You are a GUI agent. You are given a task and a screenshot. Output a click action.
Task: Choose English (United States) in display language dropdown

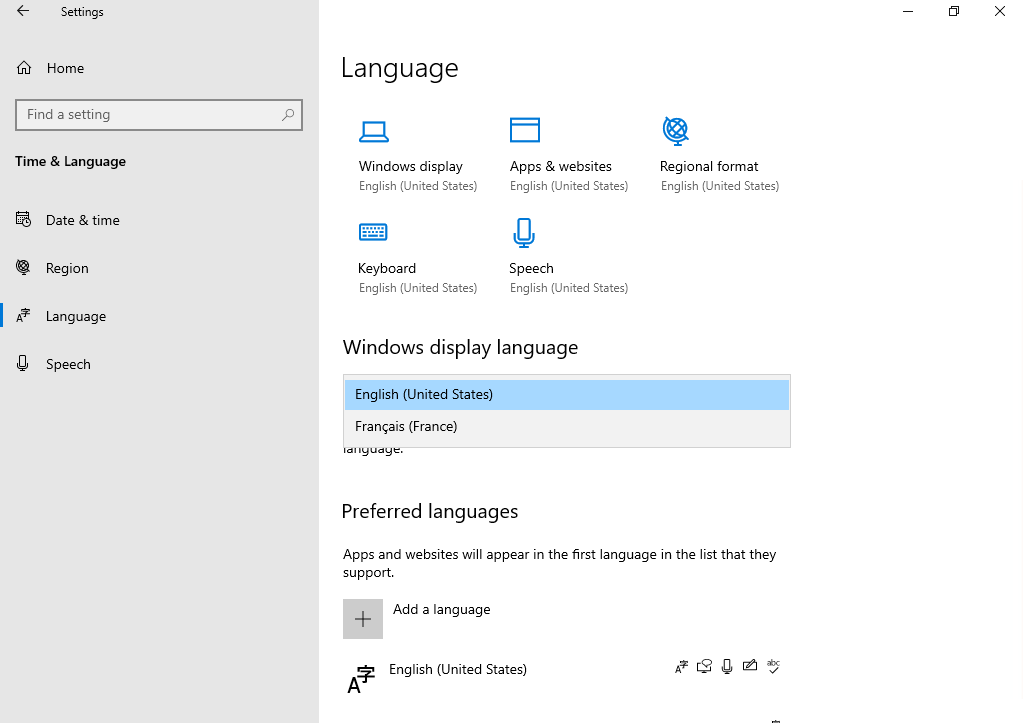click(x=566, y=395)
